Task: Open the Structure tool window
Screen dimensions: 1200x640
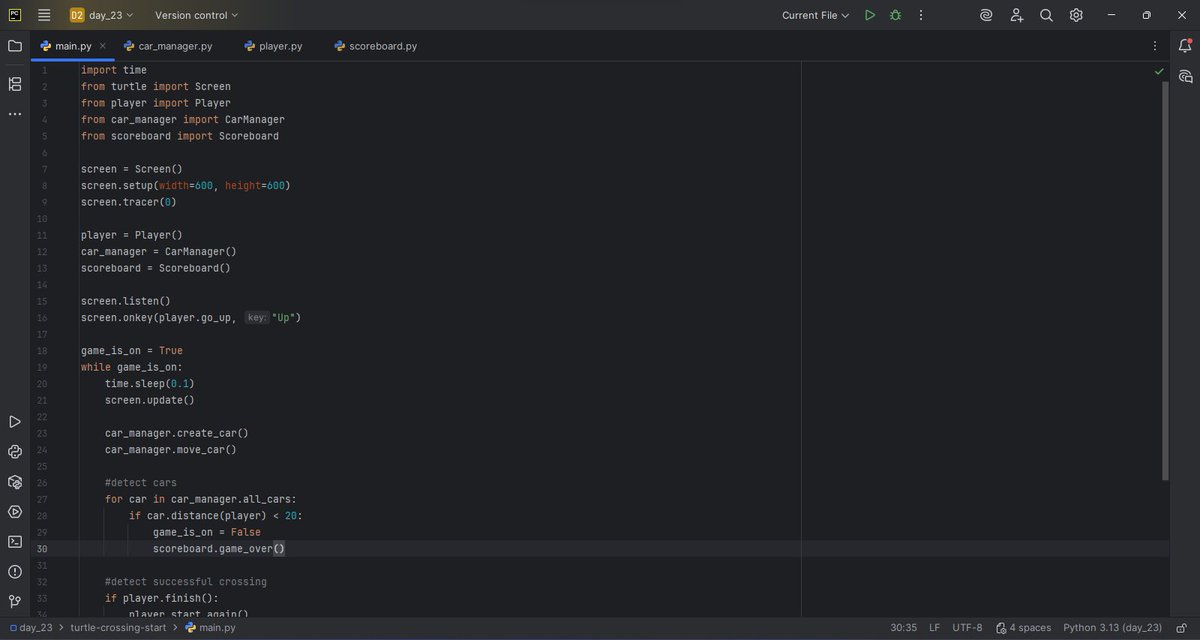Action: click(x=14, y=84)
